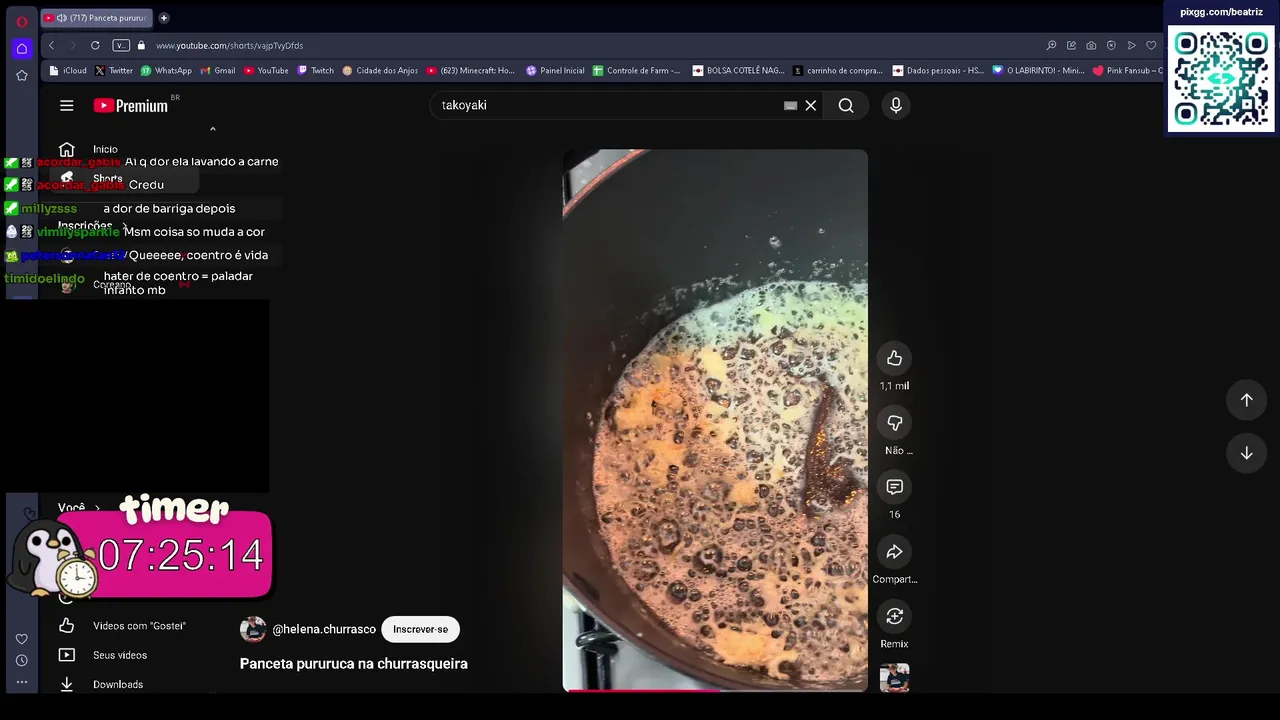This screenshot has width=1280, height=720.
Task: Click the Short video progress bar
Action: (715, 690)
